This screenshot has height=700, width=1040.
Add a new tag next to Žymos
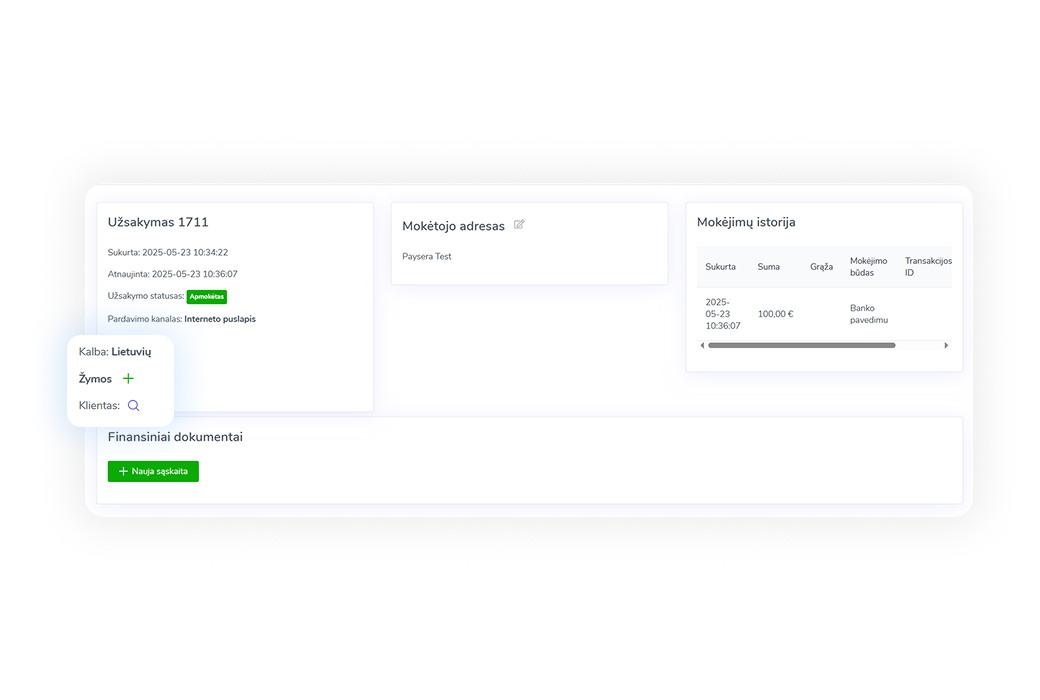(x=128, y=379)
